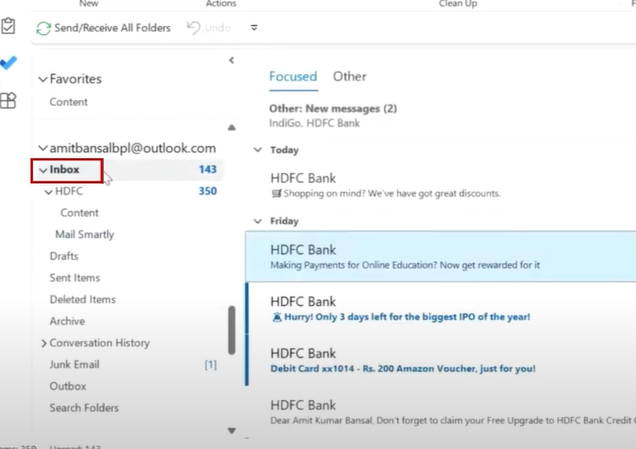
Task: Click folder pane scroll down arrow
Action: tap(232, 430)
